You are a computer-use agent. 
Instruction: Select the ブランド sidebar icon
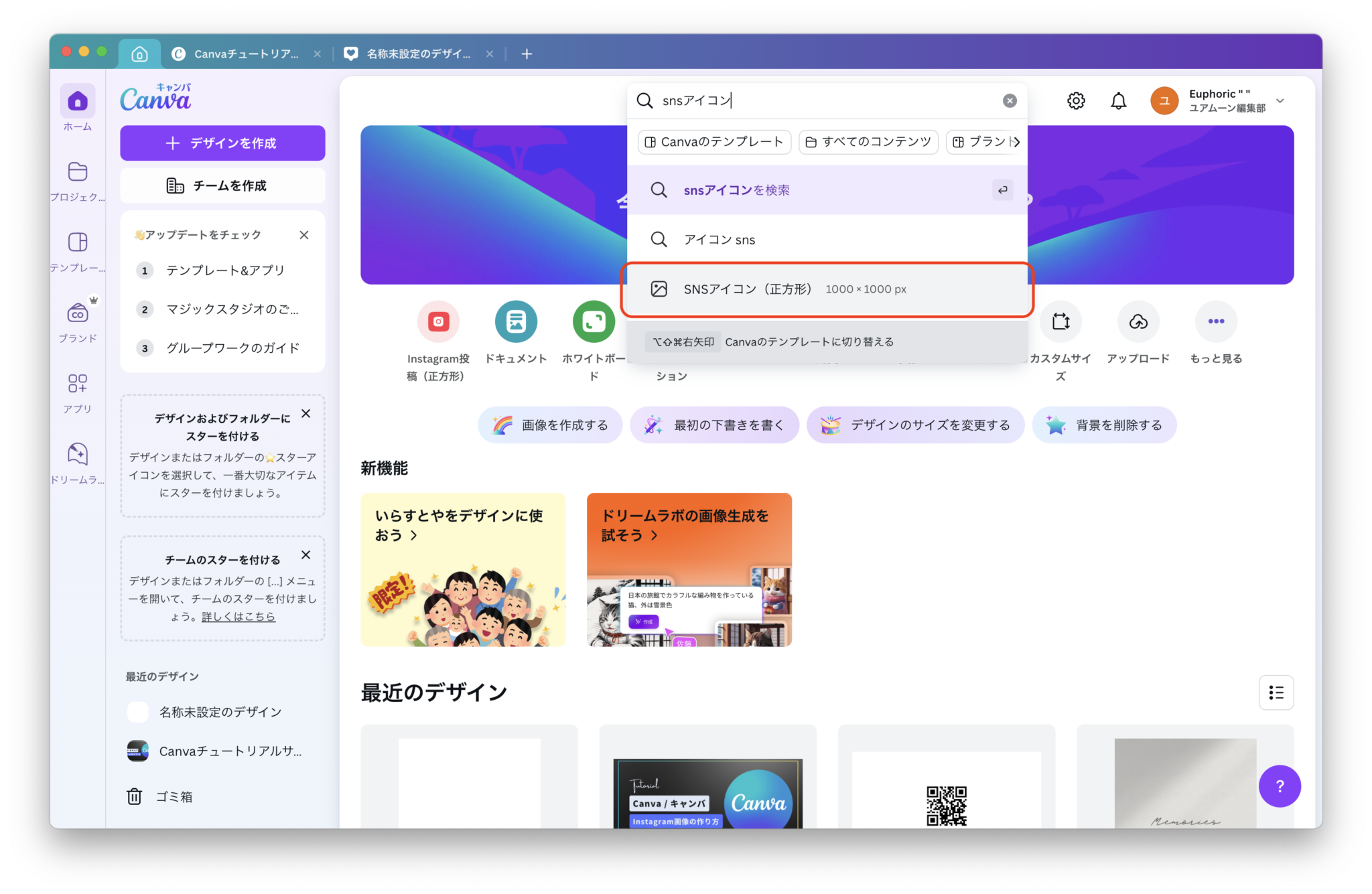[x=77, y=312]
